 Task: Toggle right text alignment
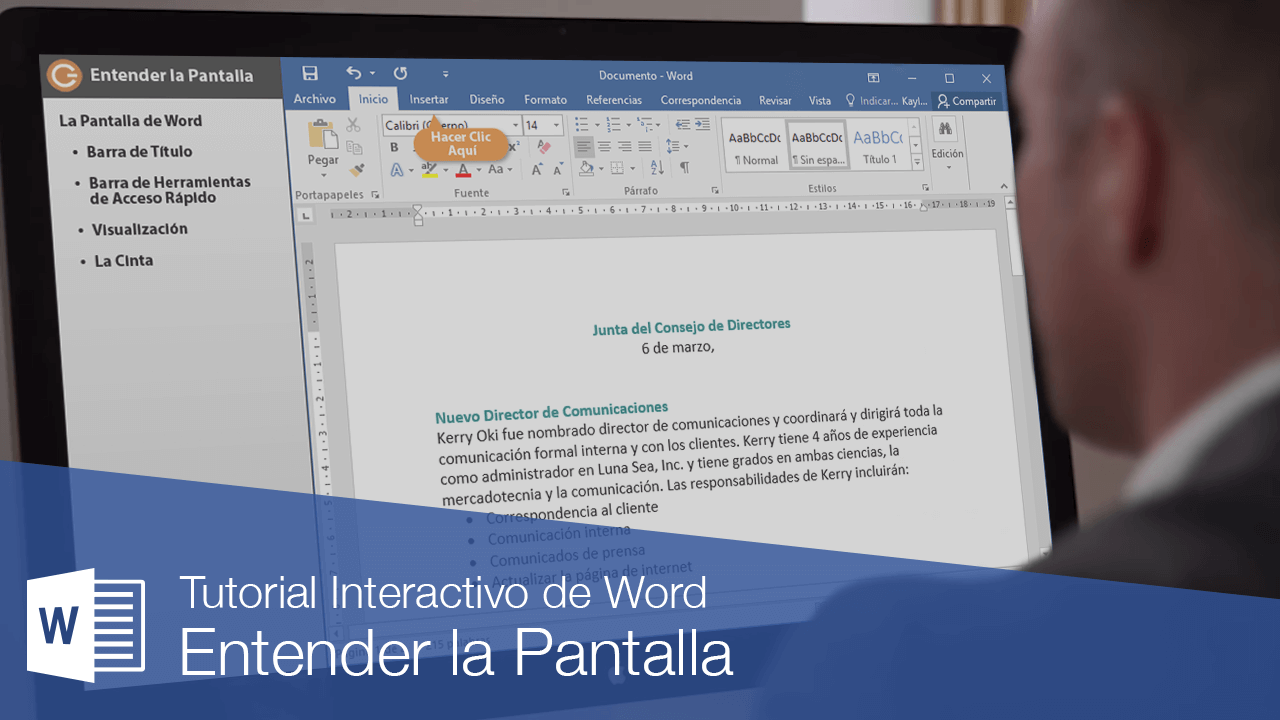click(x=623, y=146)
